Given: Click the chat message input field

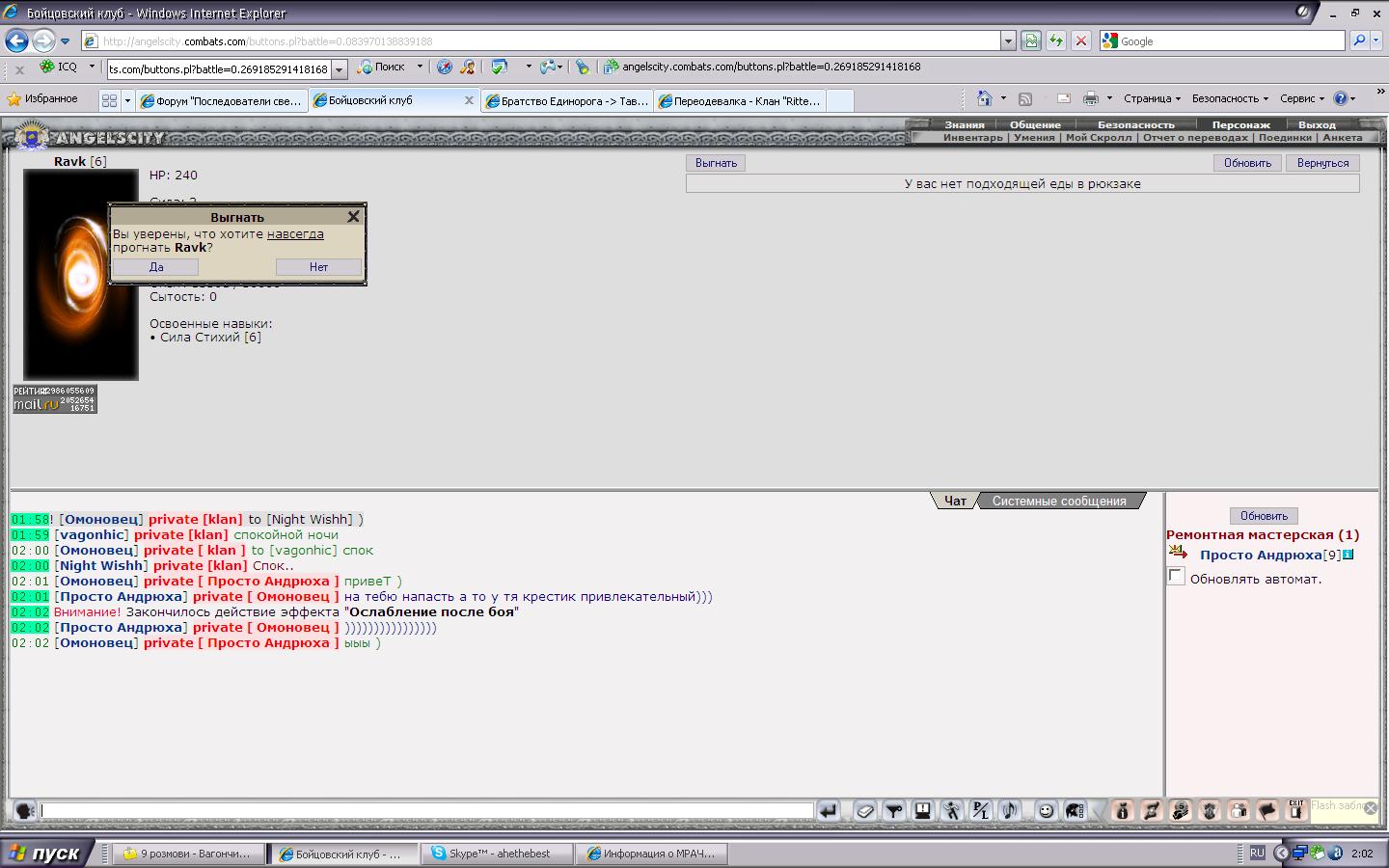Looking at the screenshot, I should (426, 811).
